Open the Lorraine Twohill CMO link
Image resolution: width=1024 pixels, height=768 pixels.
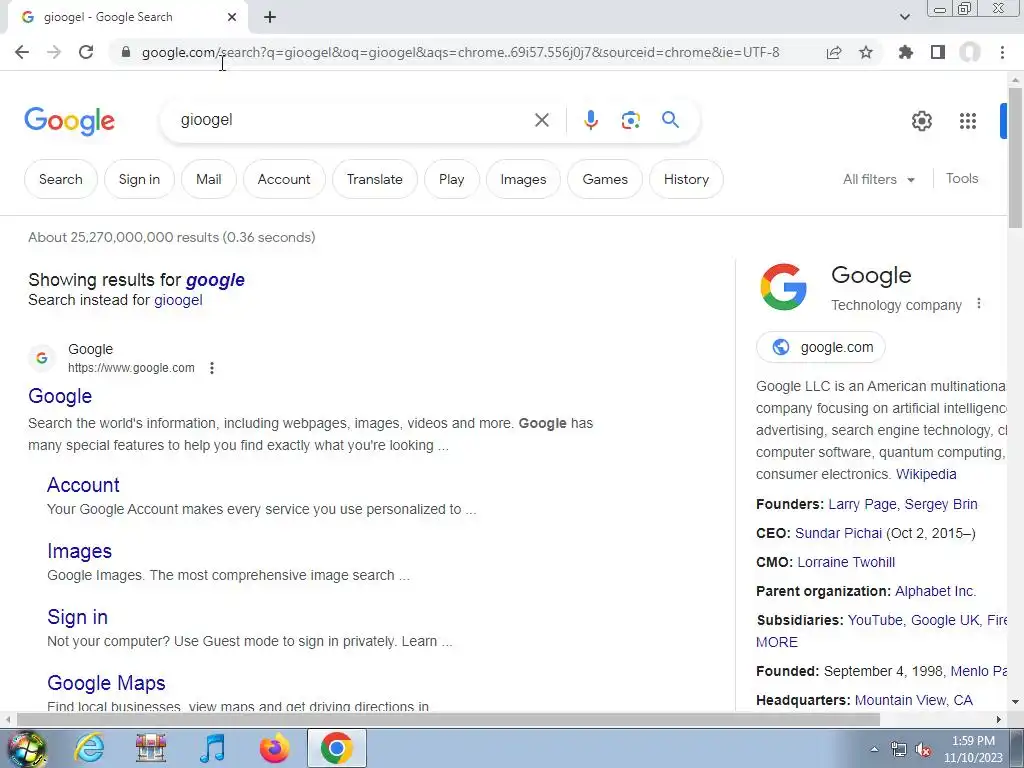tap(846, 562)
